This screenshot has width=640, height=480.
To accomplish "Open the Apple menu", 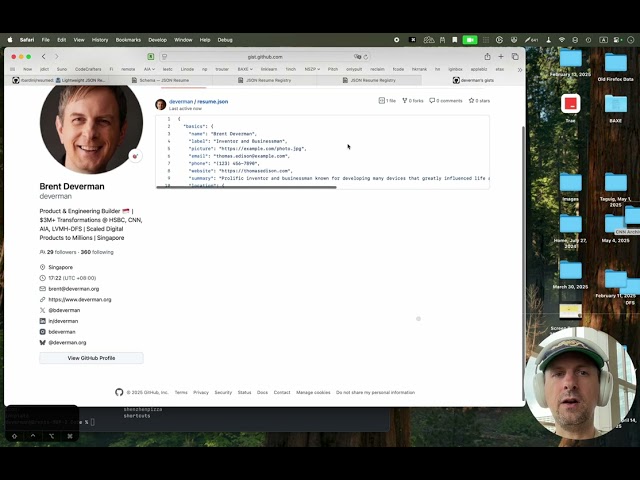I will coord(10,40).
